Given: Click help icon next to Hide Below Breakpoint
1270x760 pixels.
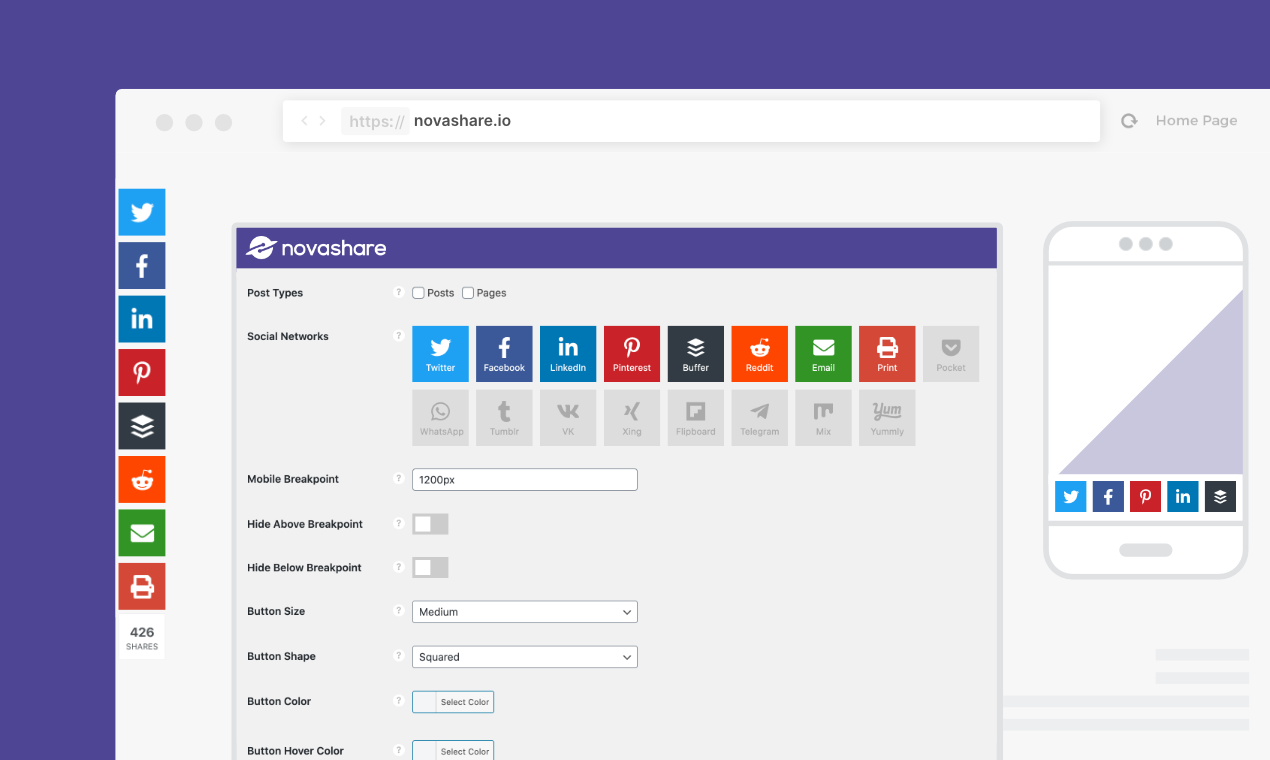Looking at the screenshot, I should pos(398,567).
